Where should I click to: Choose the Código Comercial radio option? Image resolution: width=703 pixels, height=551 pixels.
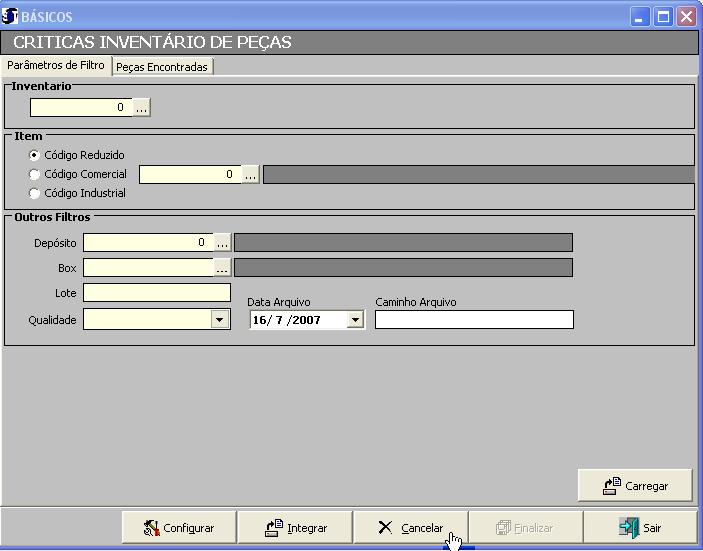pyautogui.click(x=35, y=175)
